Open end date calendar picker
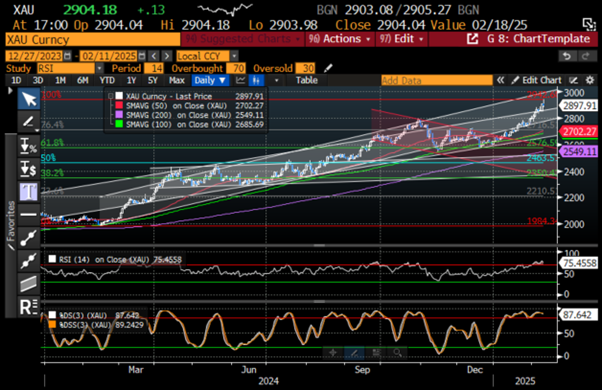Image resolution: width=602 pixels, height=390 pixels. point(142,56)
